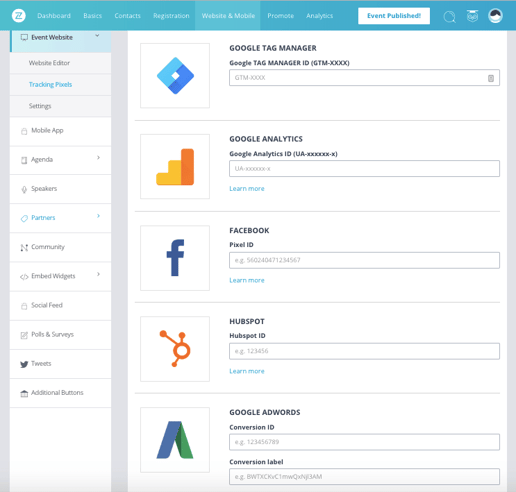516x492 pixels.
Task: Click the GOOGLE ADWORDS heading
Action: 265,413
